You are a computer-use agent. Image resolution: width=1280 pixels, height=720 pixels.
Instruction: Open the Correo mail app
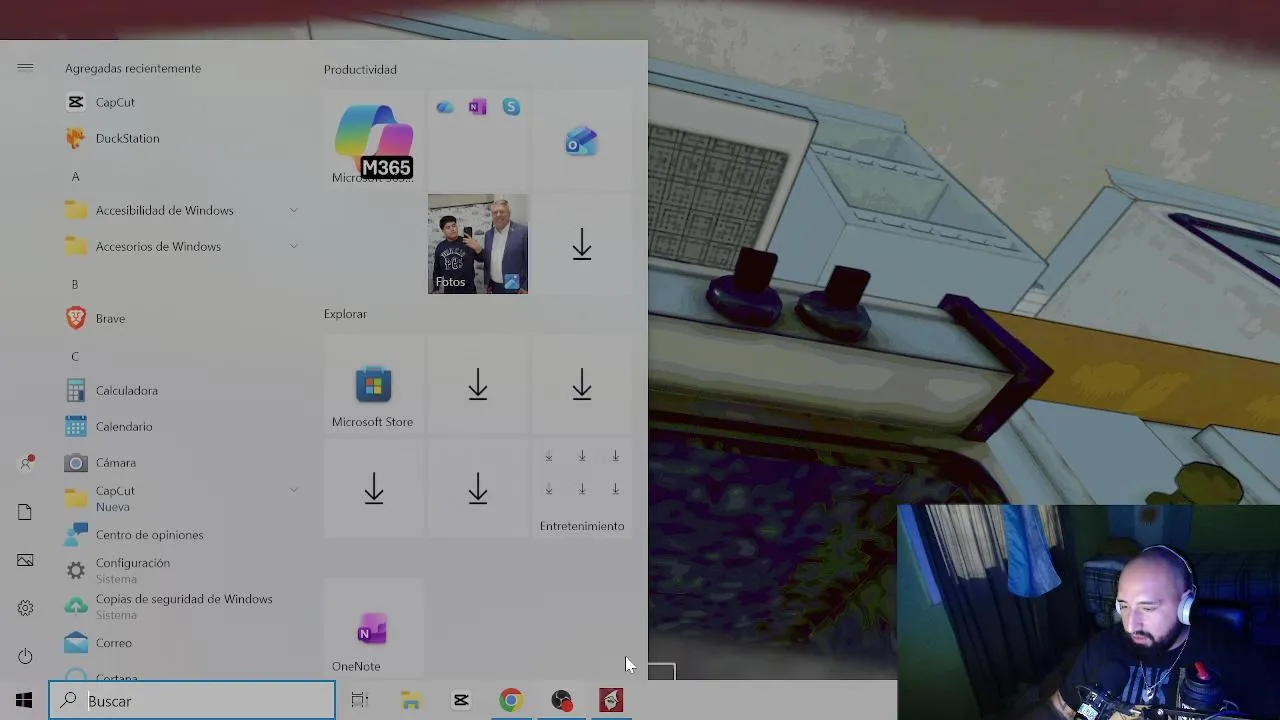coord(180,642)
